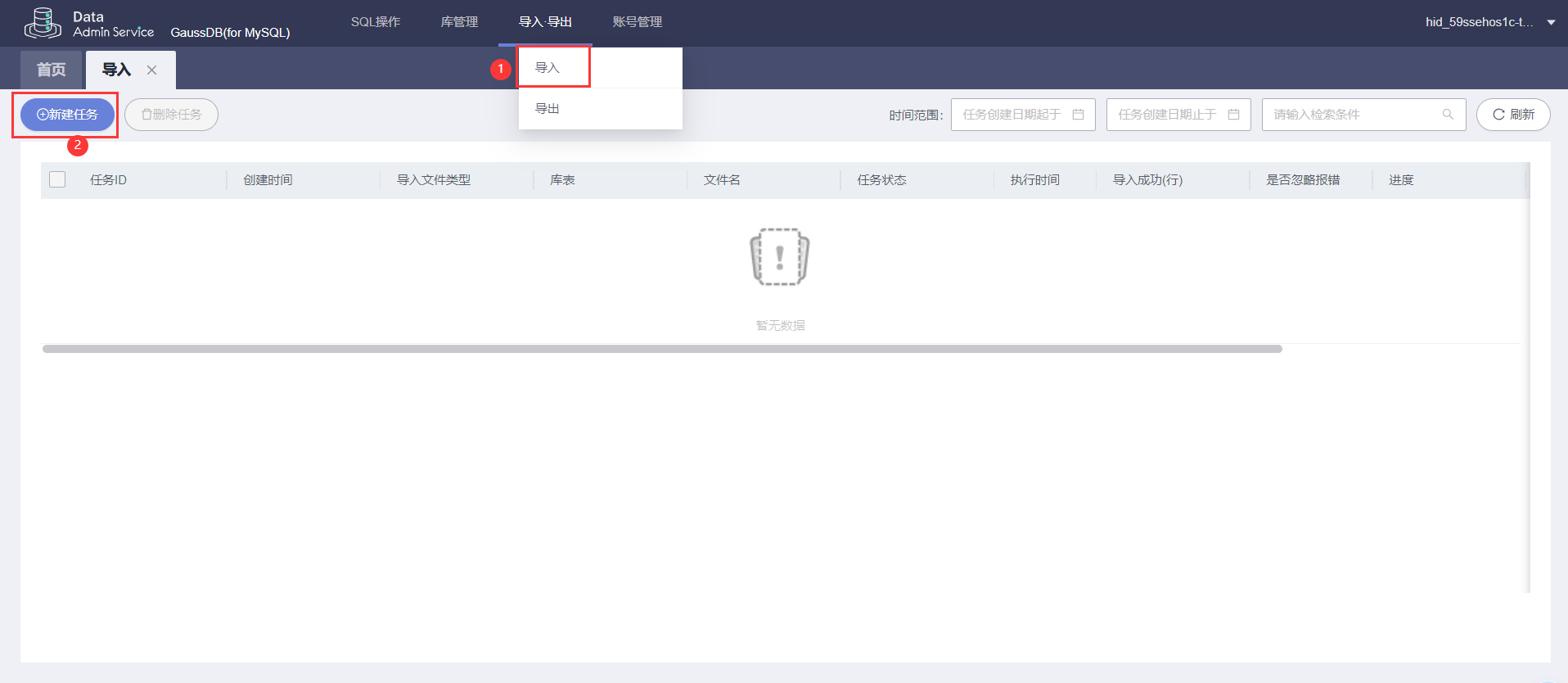Image resolution: width=1568 pixels, height=683 pixels.
Task: Switch to the 导入 tab
Action: 116,70
